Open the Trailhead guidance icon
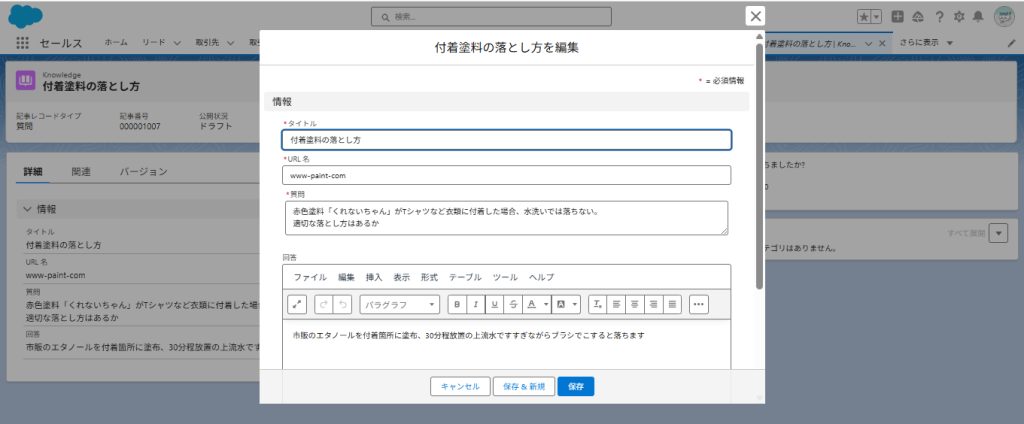The width and height of the screenshot is (1024, 424). (x=918, y=18)
